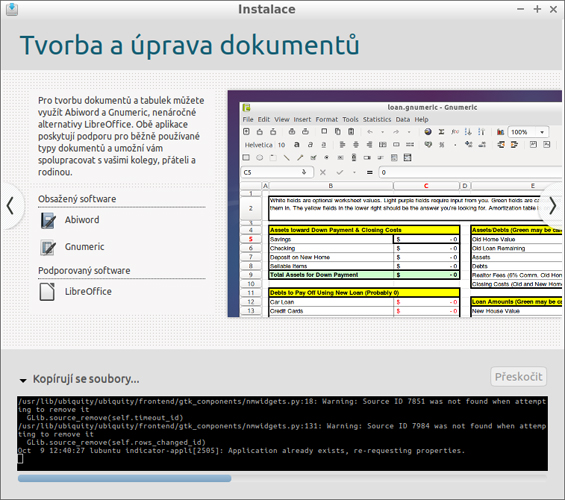The image size is (565, 500).
Task: Click the installer icon in the title bar
Action: click(12, 9)
